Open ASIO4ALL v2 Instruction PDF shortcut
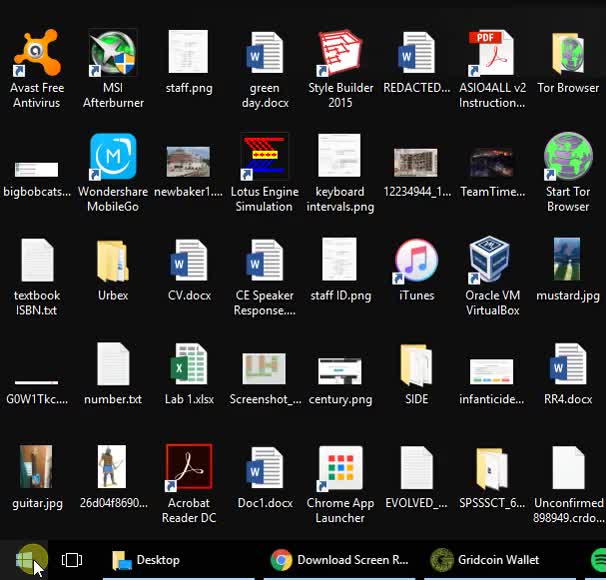The height and width of the screenshot is (580, 606). pos(492,53)
